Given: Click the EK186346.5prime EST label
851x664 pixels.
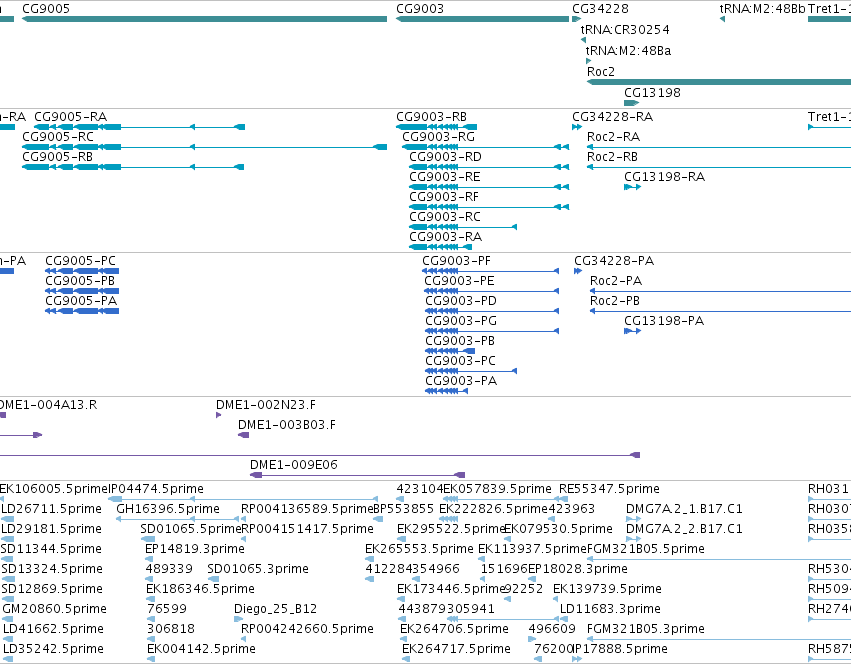Looking at the screenshot, I should pyautogui.click(x=200, y=589).
